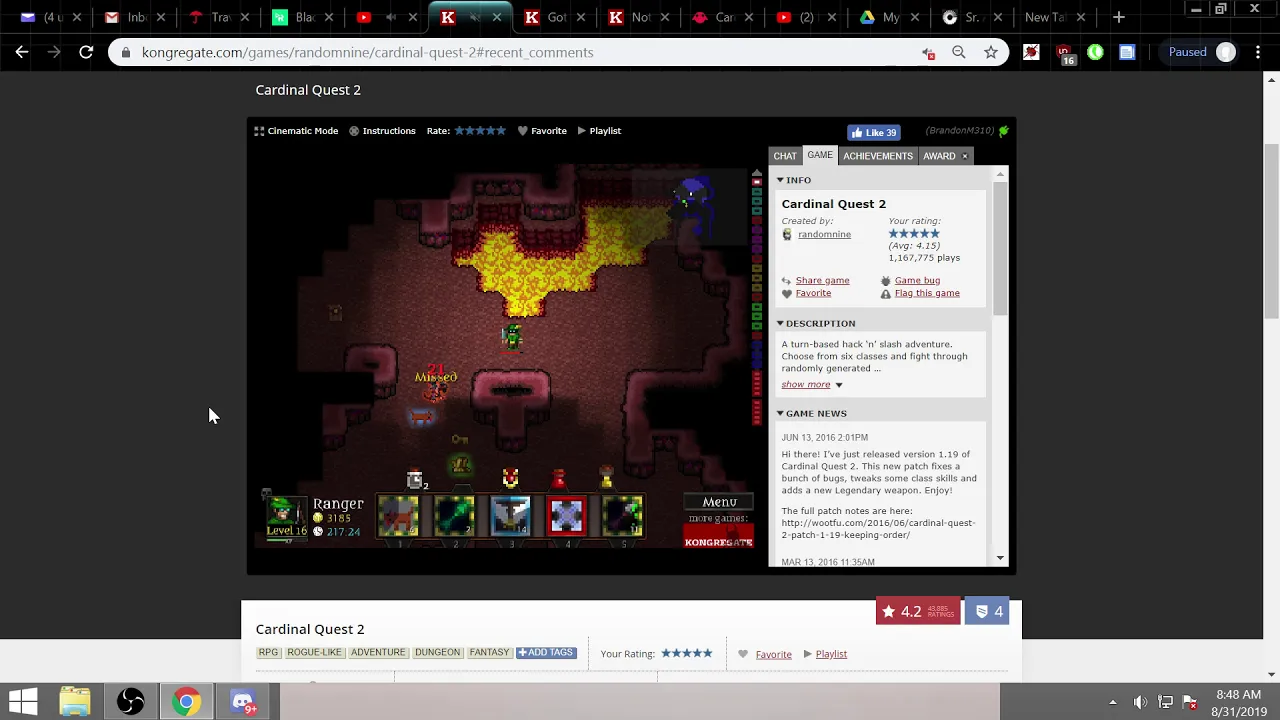Enable Cinematic Mode
Viewport: 1280px width, 720px height.
296,131
